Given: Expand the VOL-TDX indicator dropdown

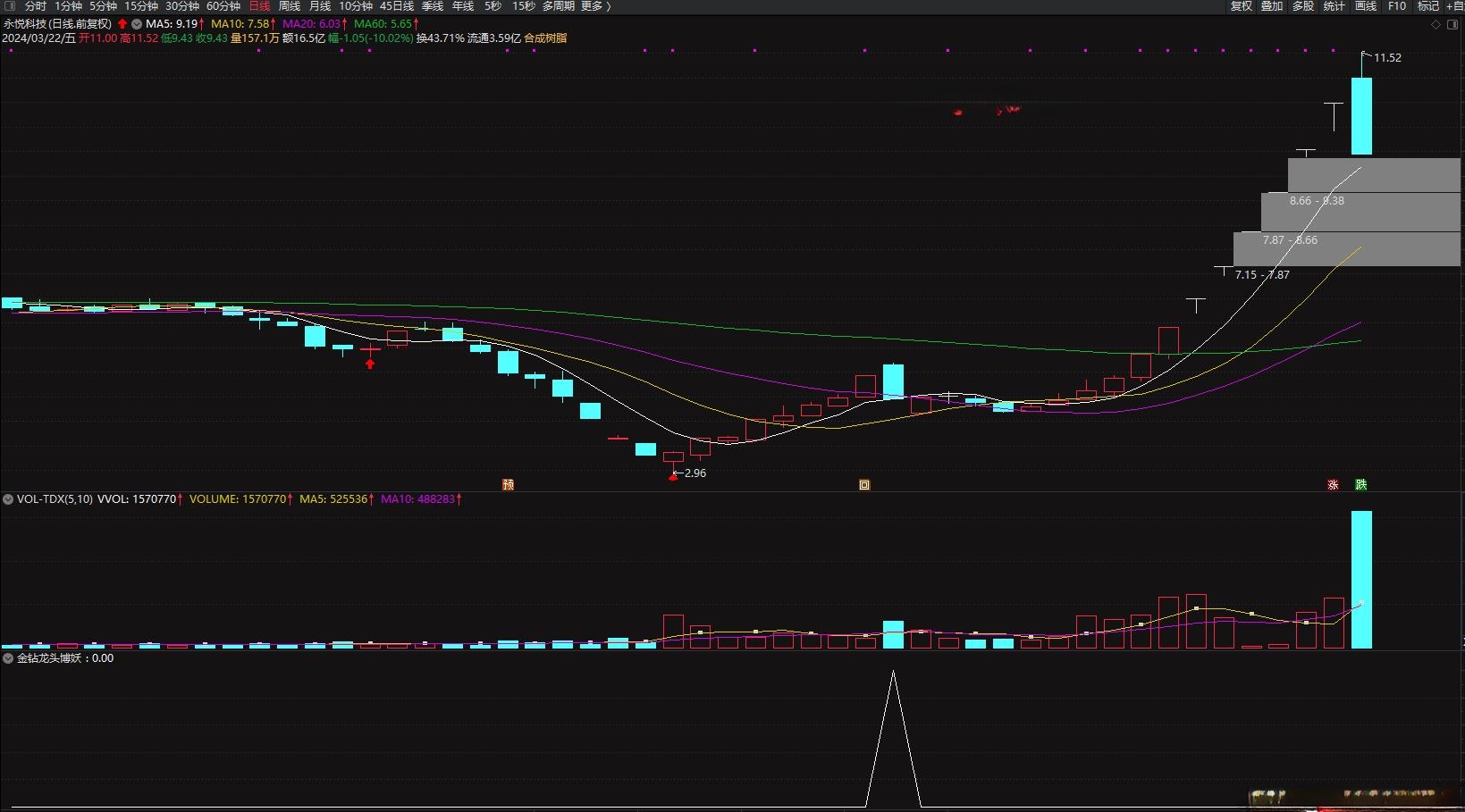Looking at the screenshot, I should pyautogui.click(x=8, y=499).
